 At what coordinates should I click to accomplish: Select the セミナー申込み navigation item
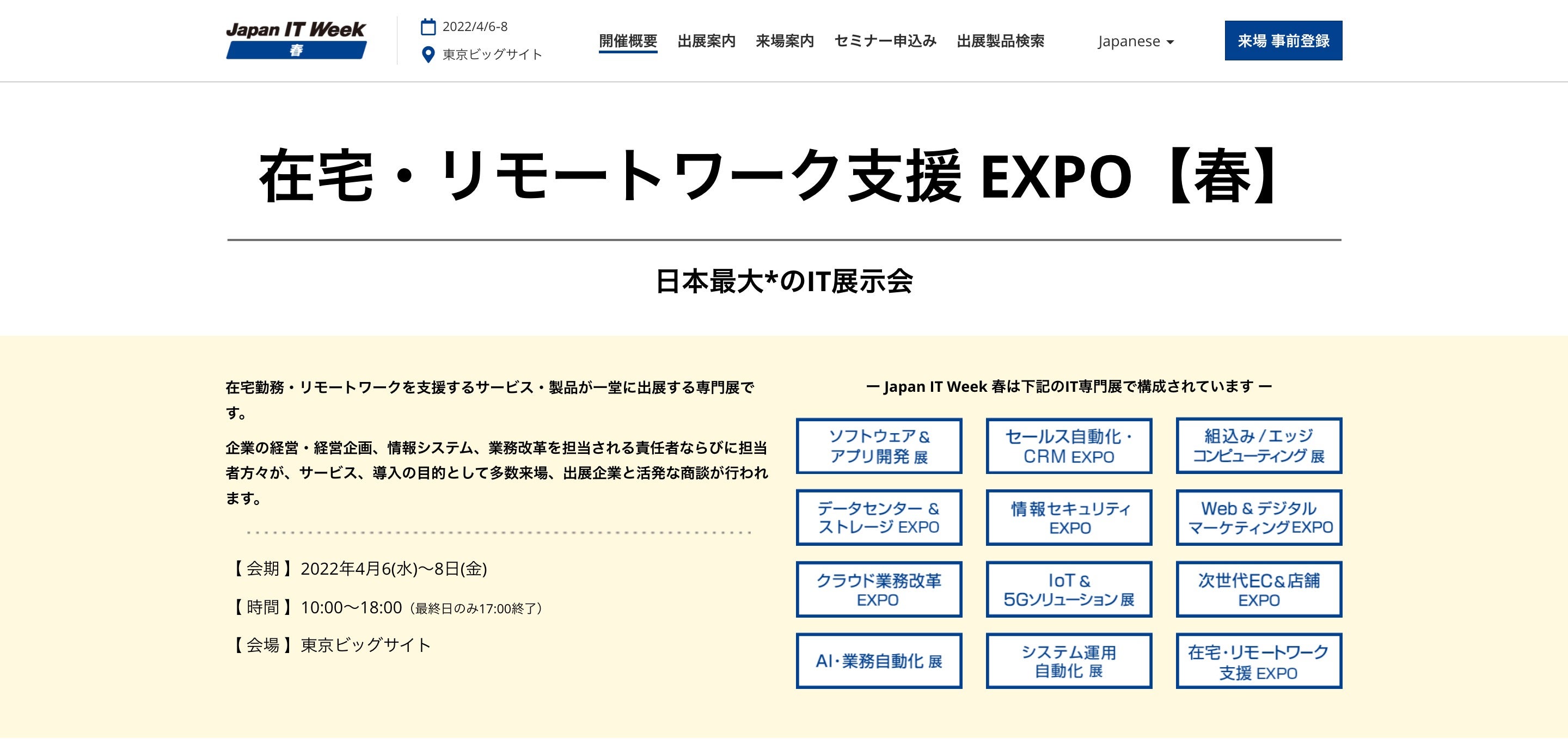click(885, 41)
